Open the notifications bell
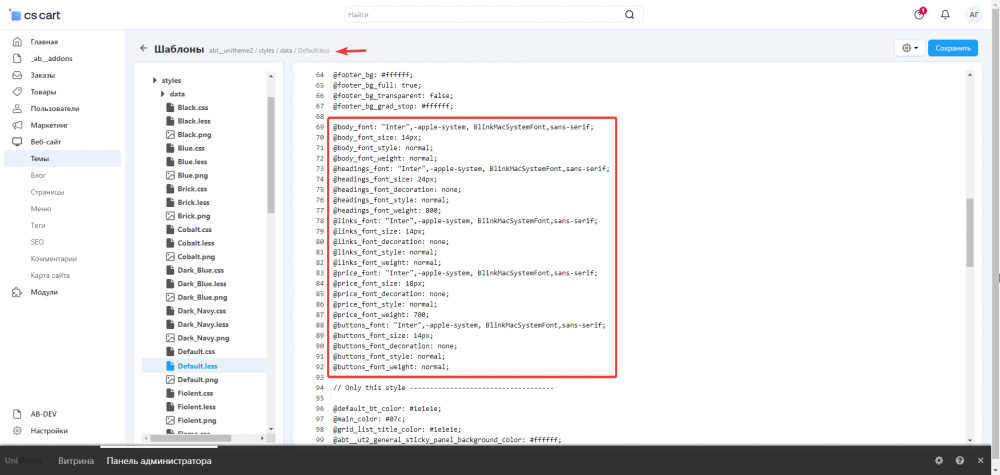 (945, 15)
